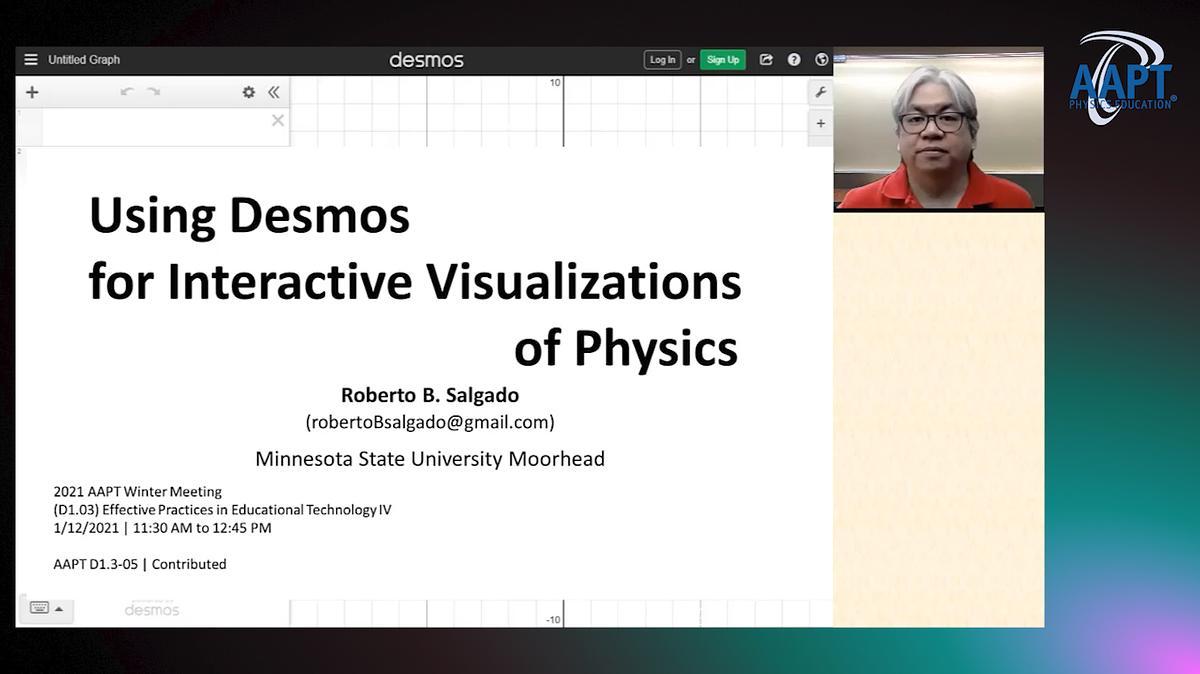Click the presenter webcam thumbnail
1200x674 pixels.
(x=938, y=129)
